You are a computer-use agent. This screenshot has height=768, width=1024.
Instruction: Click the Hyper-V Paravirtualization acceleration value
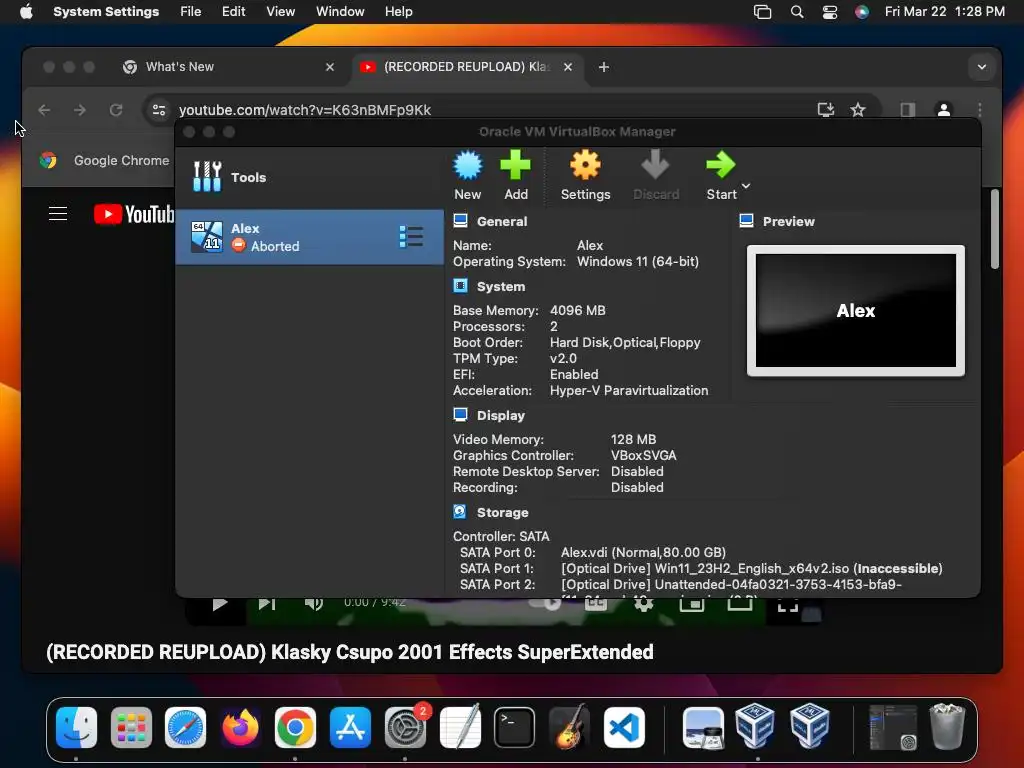[628, 391]
